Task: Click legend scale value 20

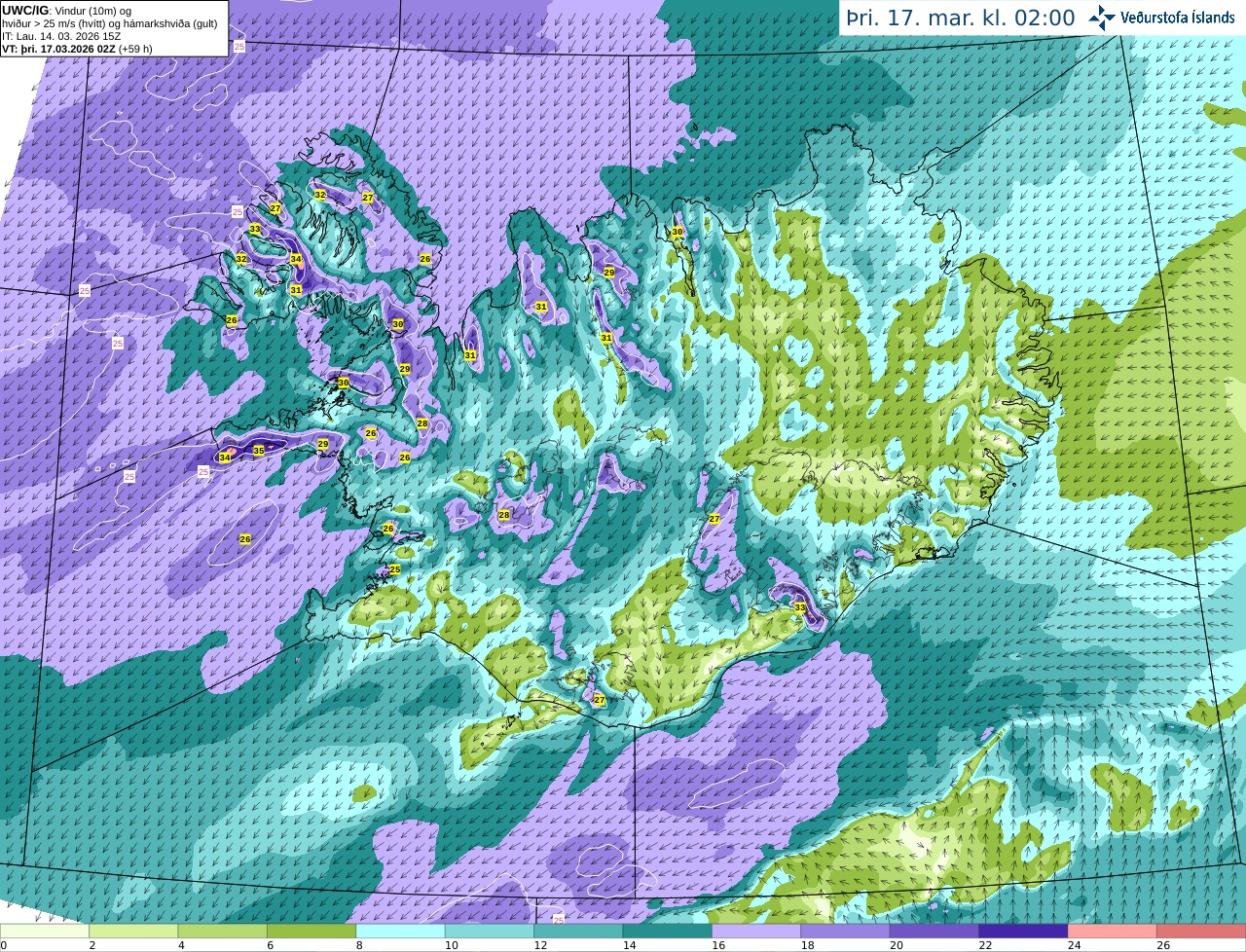Action: [x=897, y=945]
